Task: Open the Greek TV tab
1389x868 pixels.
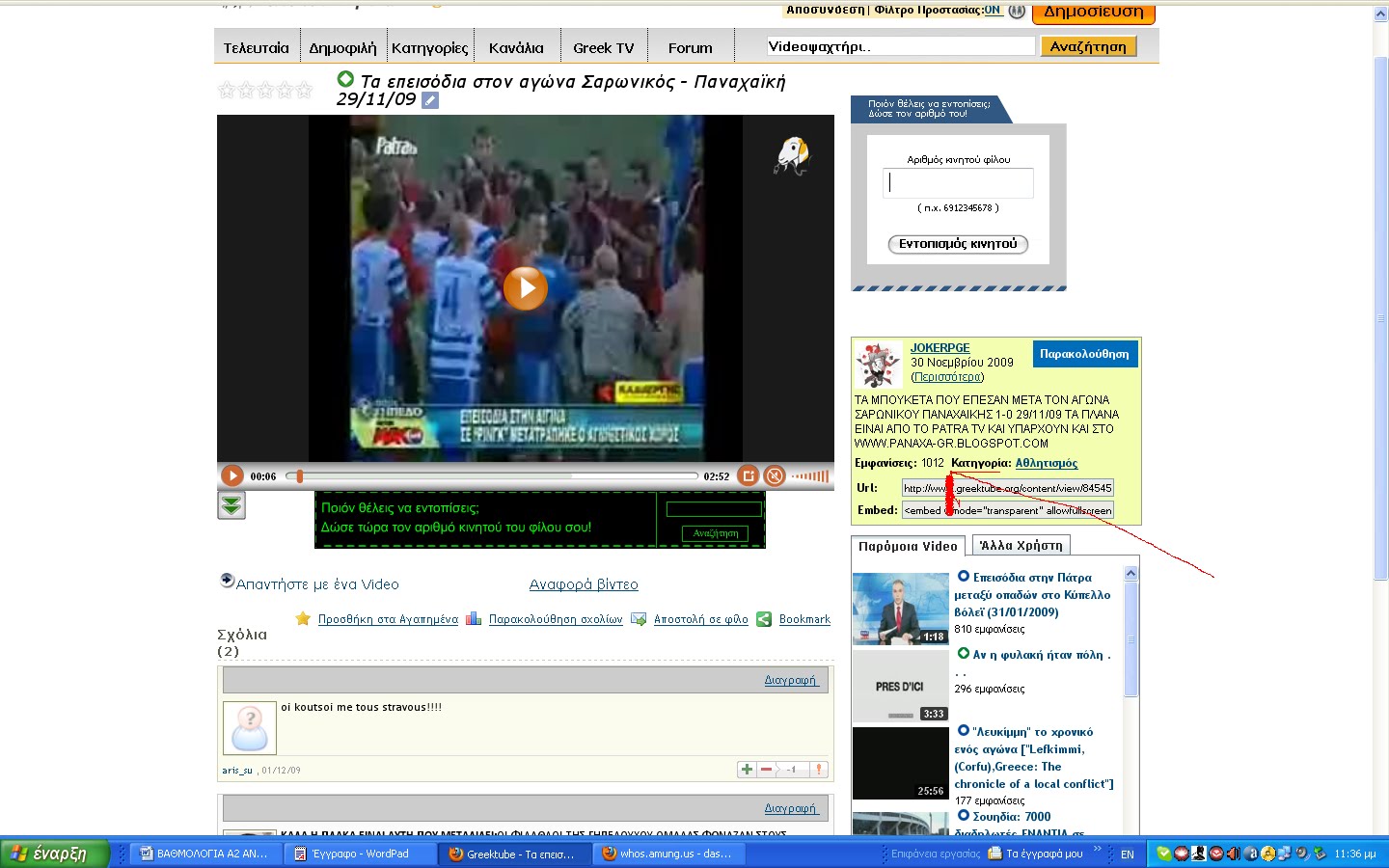Action: coord(604,47)
